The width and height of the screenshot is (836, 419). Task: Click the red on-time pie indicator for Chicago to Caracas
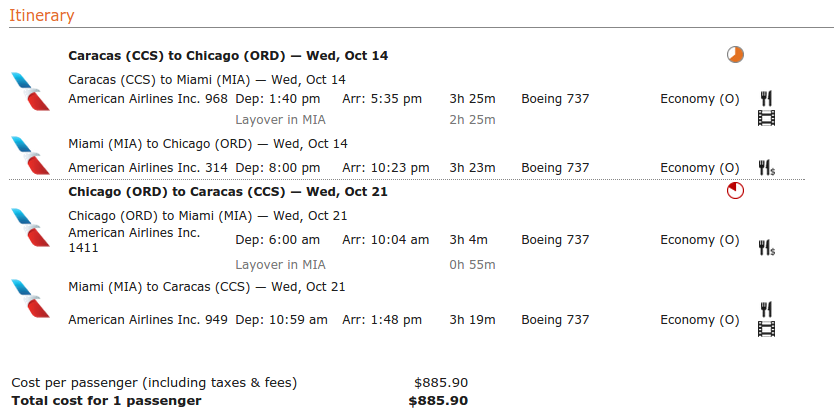(735, 190)
